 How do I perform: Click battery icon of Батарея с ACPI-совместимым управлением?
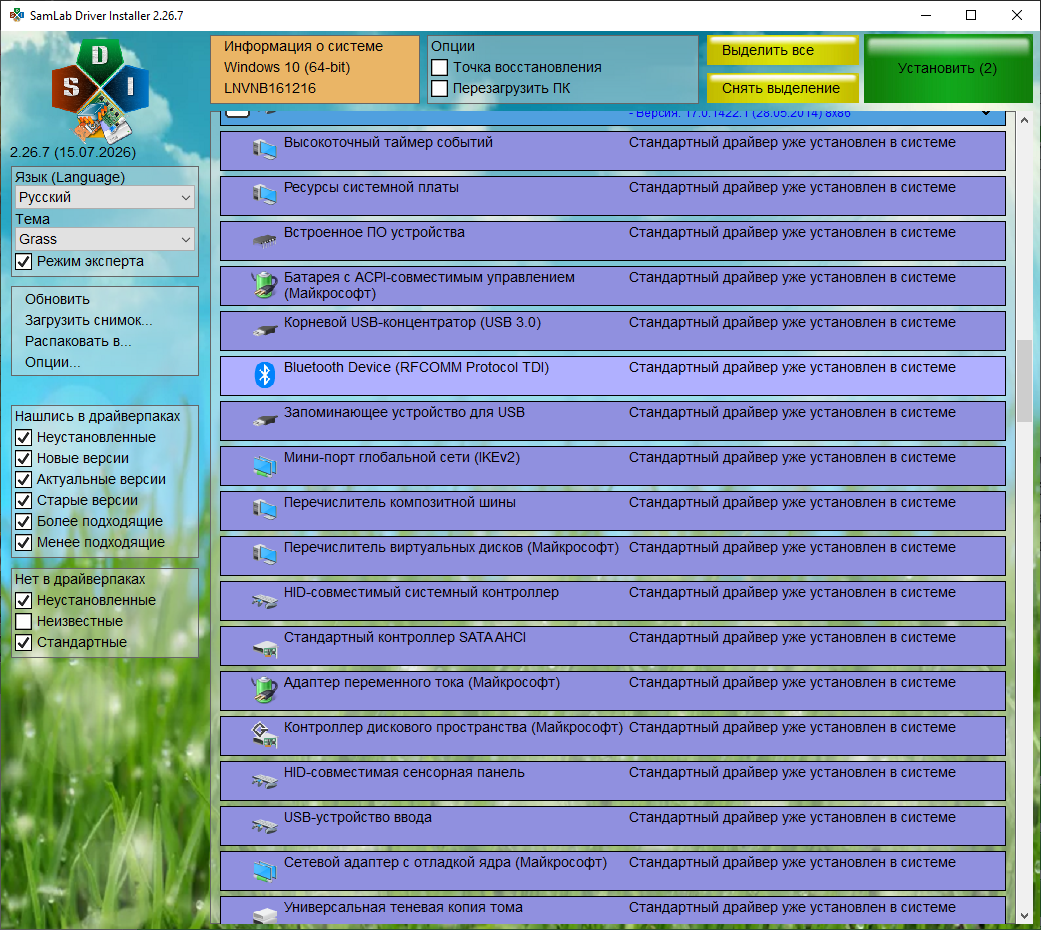click(264, 285)
